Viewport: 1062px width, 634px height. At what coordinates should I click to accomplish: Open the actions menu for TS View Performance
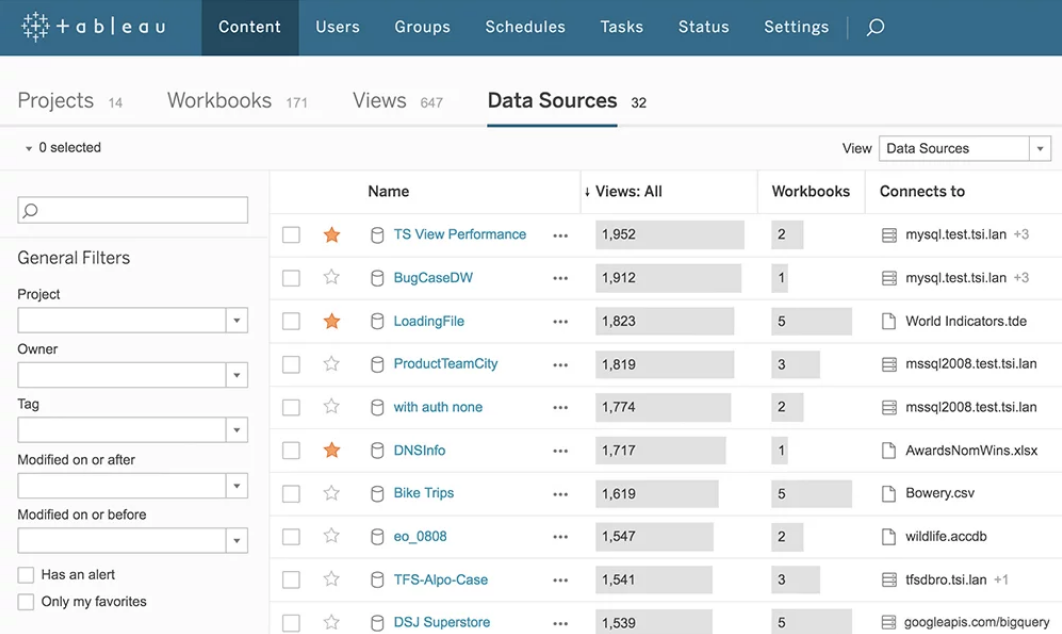coord(560,235)
